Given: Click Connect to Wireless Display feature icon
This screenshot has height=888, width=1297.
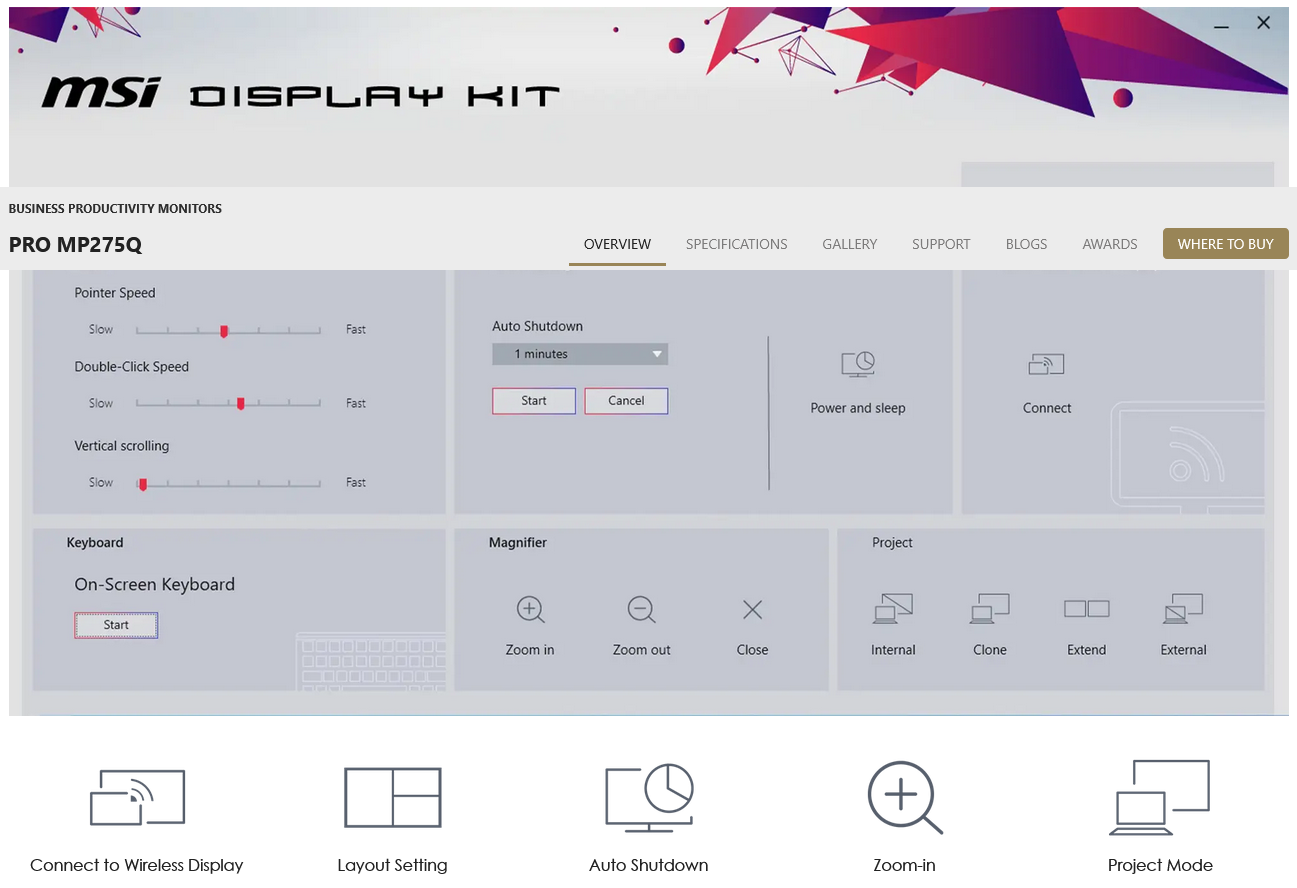Looking at the screenshot, I should coord(137,797).
